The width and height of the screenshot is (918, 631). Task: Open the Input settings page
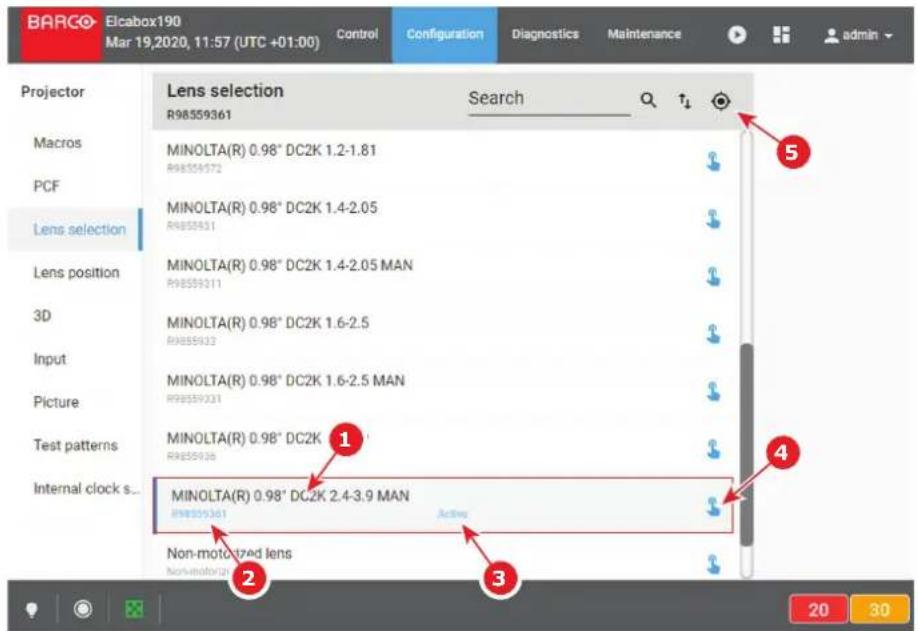click(x=50, y=359)
